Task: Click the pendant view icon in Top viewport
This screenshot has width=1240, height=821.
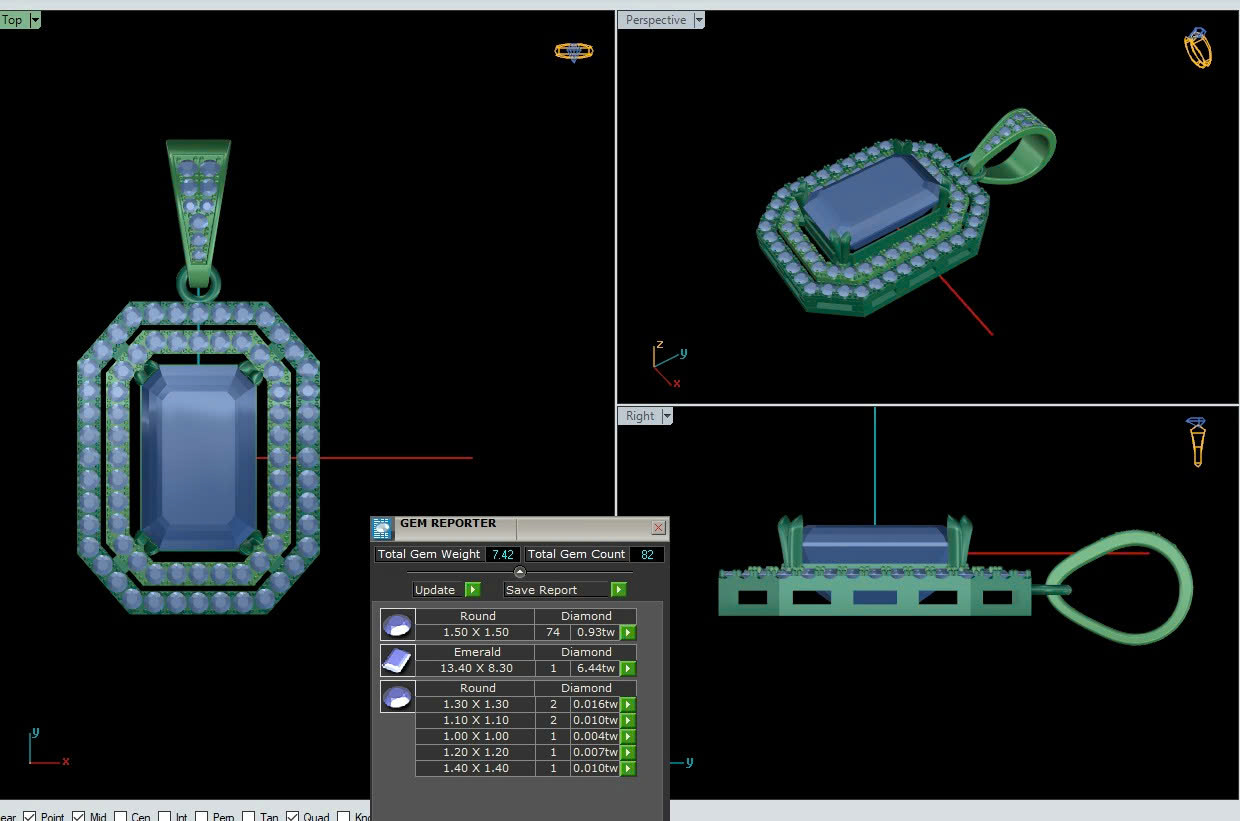Action: (573, 51)
